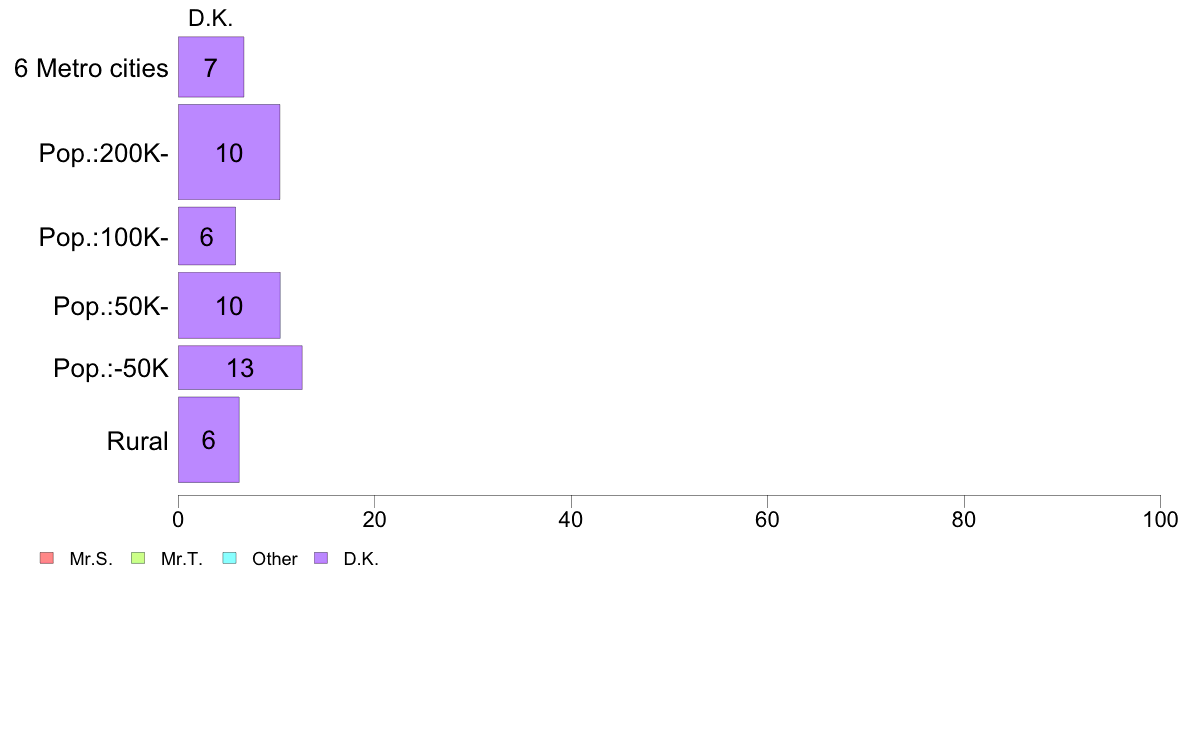
Task: Click the Rural row label
Action: click(137, 440)
